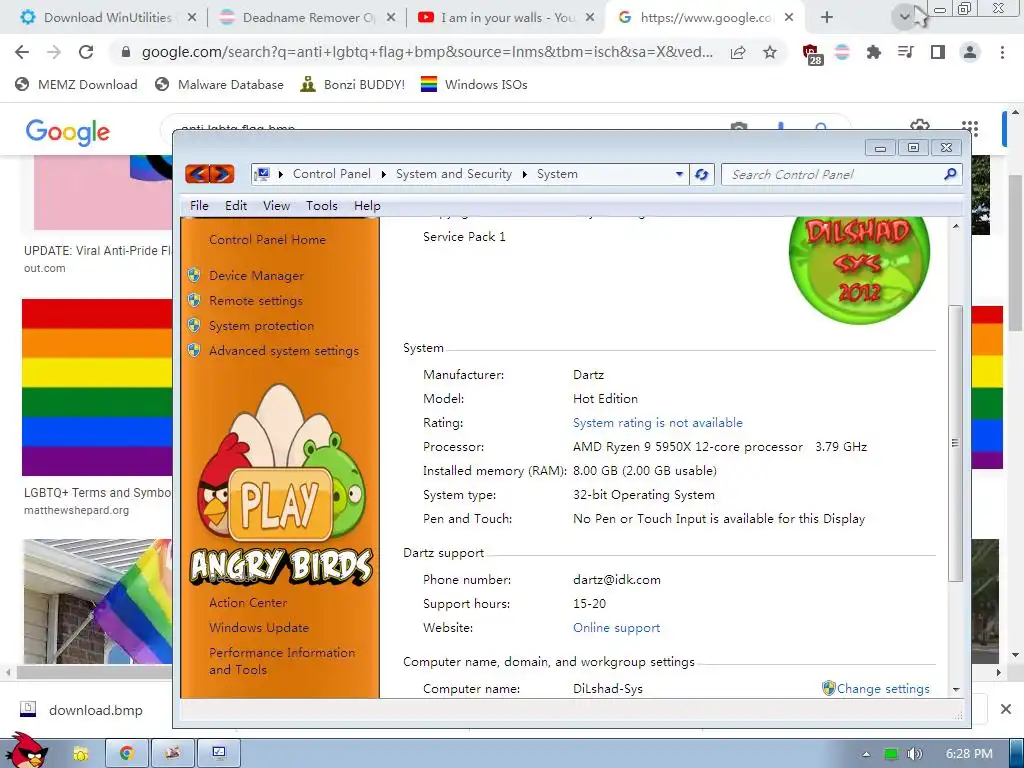Refresh the Control Panel address bar
Screen dimensions: 1024x768
[701, 174]
